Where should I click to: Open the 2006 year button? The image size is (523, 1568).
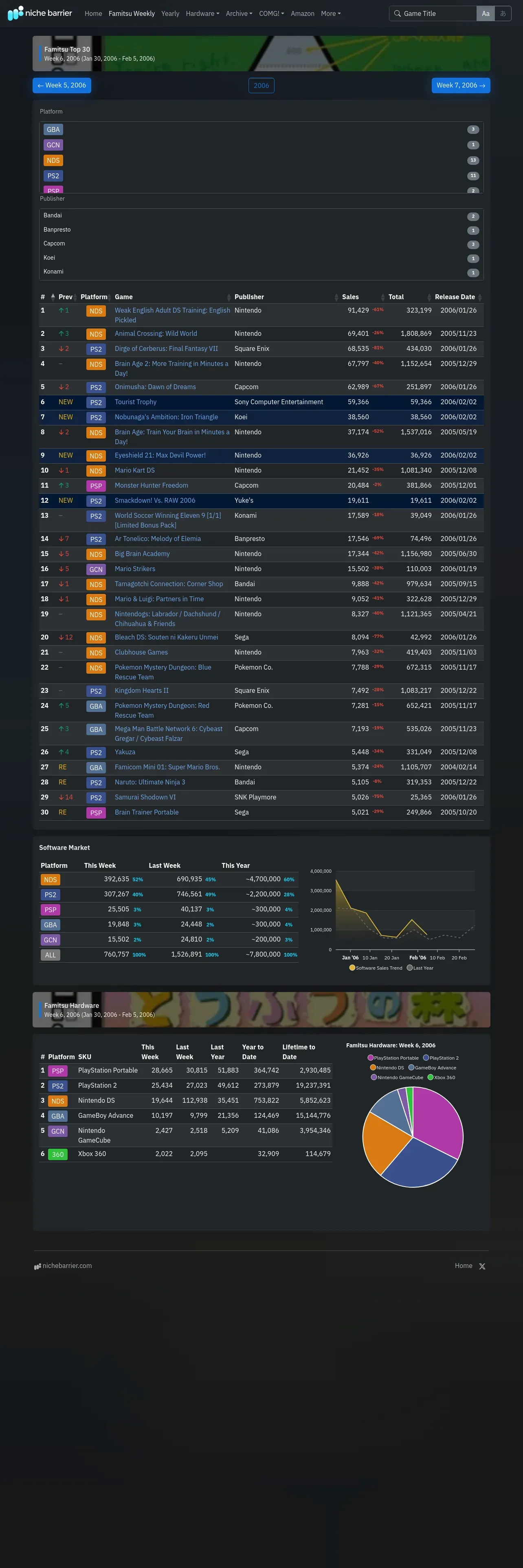[261, 85]
